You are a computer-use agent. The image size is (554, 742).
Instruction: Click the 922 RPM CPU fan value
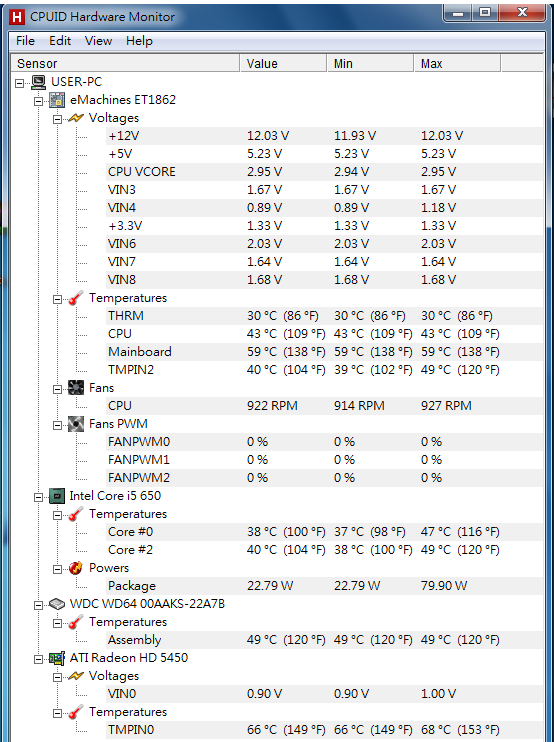(272, 406)
